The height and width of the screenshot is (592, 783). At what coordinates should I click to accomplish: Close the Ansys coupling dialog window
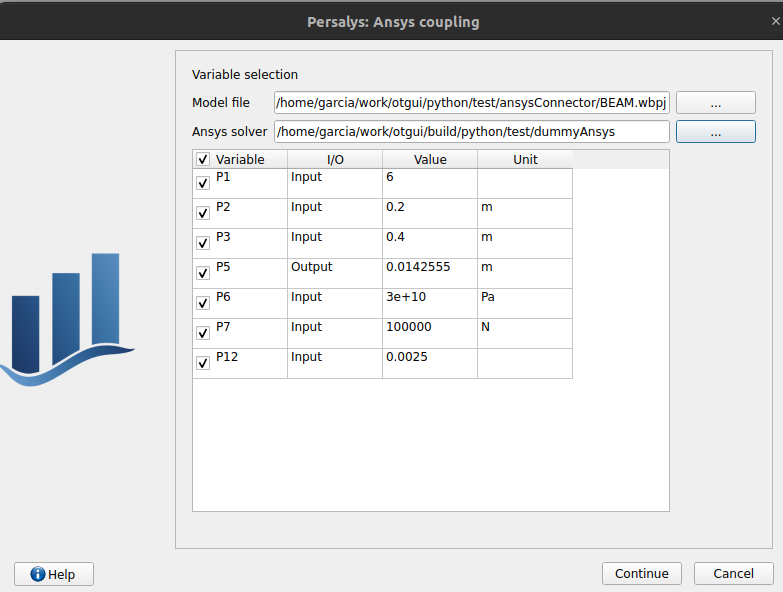point(773,20)
